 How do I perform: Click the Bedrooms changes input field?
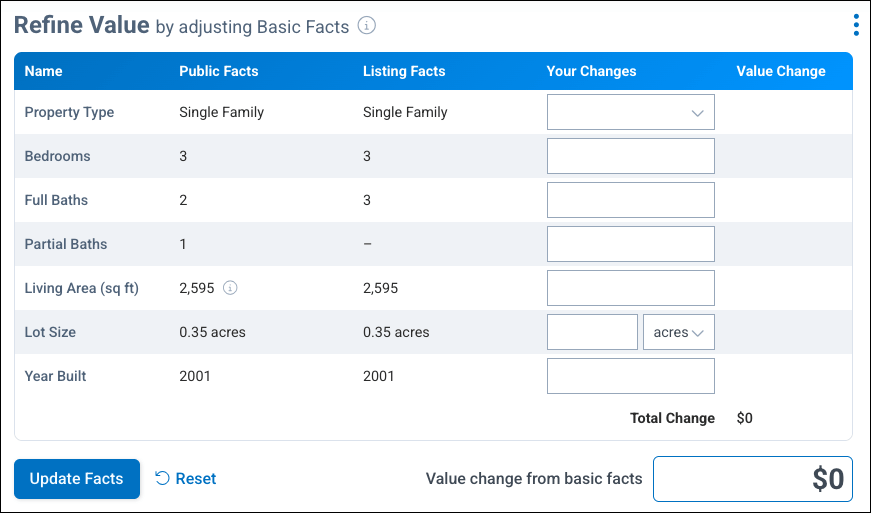point(630,156)
